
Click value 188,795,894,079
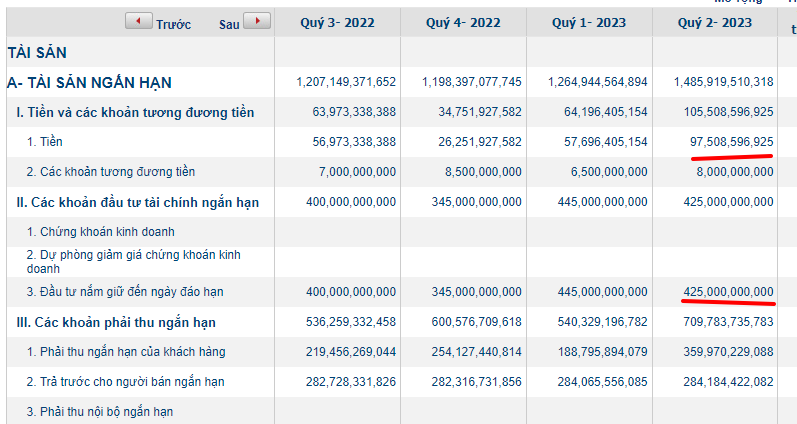(602, 352)
